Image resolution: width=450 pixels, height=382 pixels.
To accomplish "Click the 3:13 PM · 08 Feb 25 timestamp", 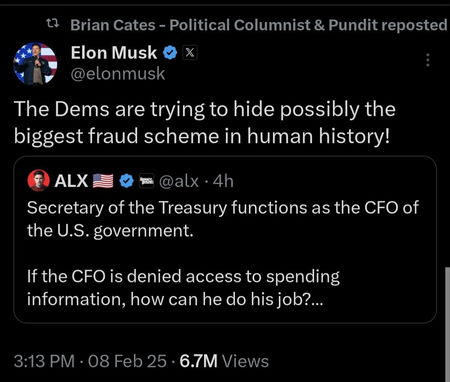I will (x=90, y=361).
